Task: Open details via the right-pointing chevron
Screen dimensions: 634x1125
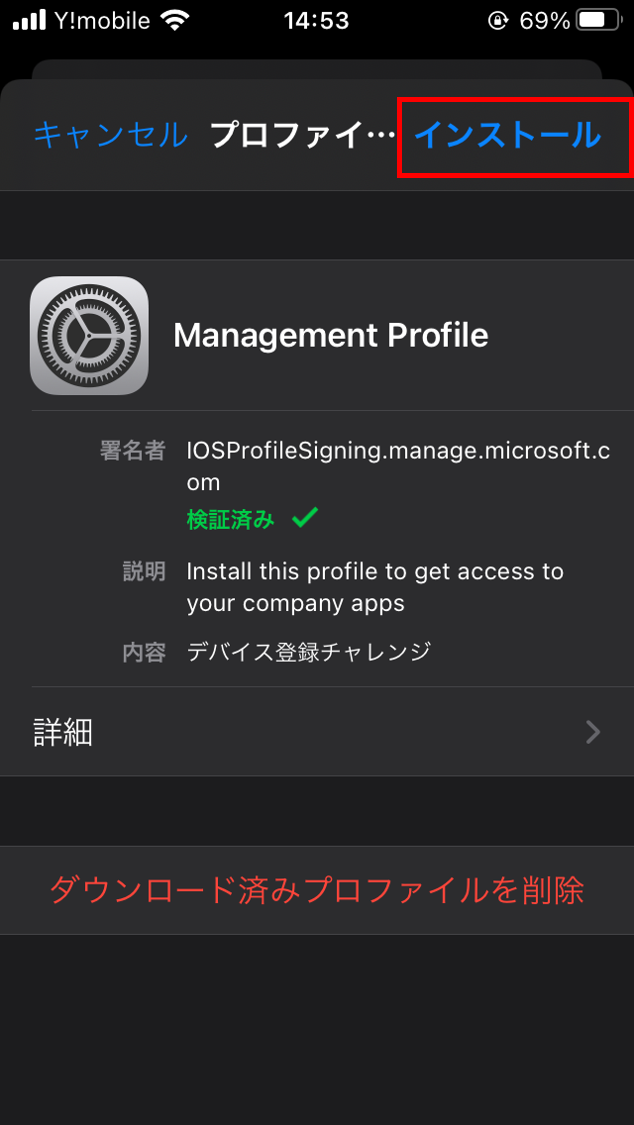Action: [x=595, y=733]
